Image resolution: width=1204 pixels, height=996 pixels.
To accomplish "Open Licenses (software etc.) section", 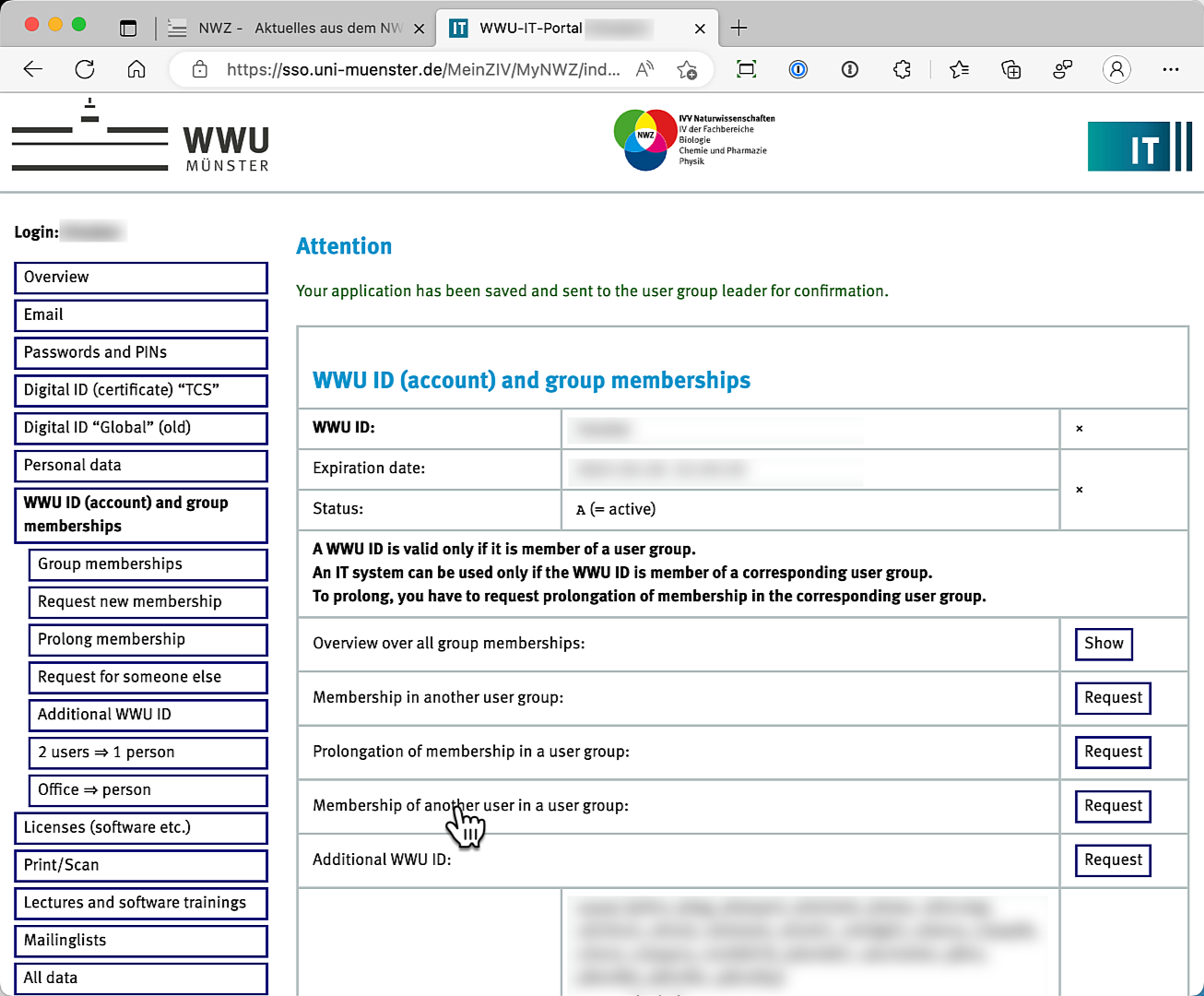I will pyautogui.click(x=141, y=827).
